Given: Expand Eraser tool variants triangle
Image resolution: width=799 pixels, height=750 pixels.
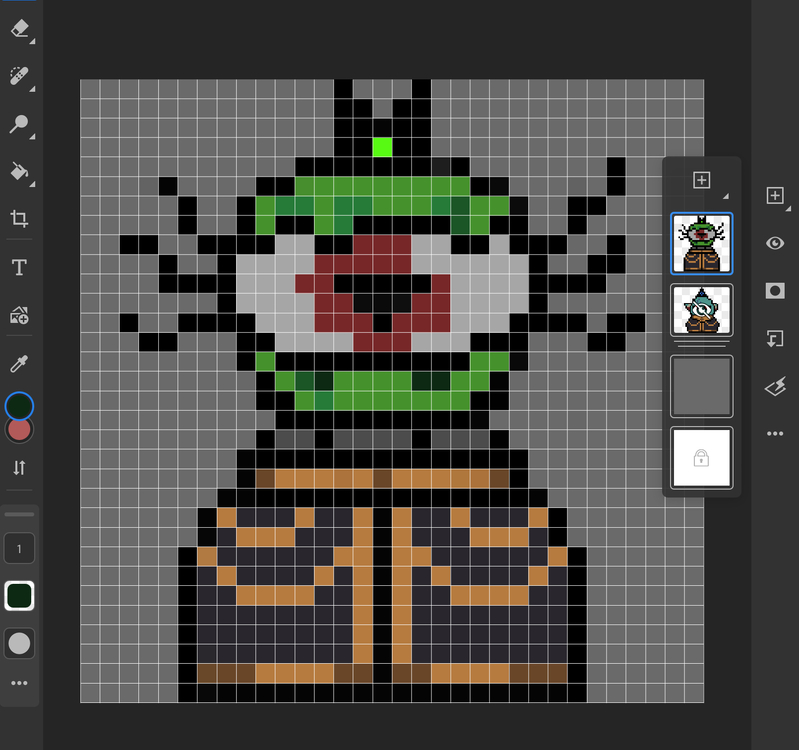Looking at the screenshot, I should [32, 41].
